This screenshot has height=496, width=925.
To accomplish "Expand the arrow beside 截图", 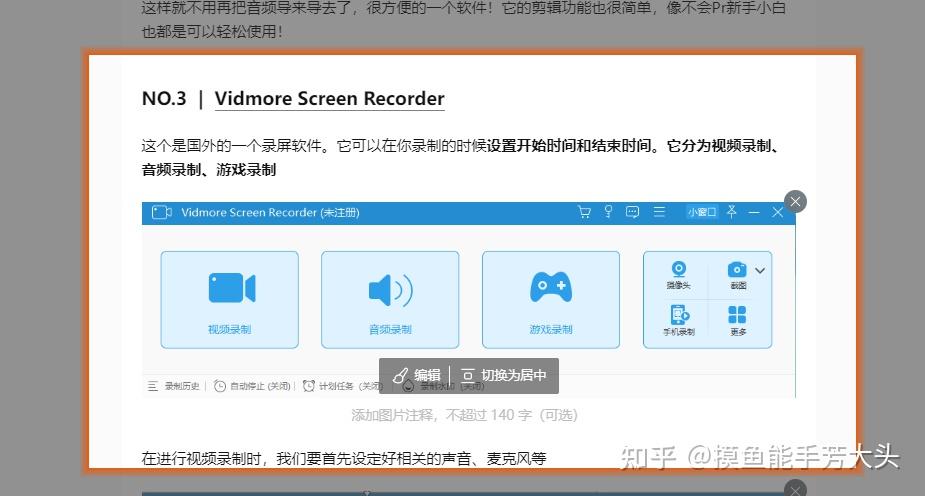I will click(x=760, y=270).
